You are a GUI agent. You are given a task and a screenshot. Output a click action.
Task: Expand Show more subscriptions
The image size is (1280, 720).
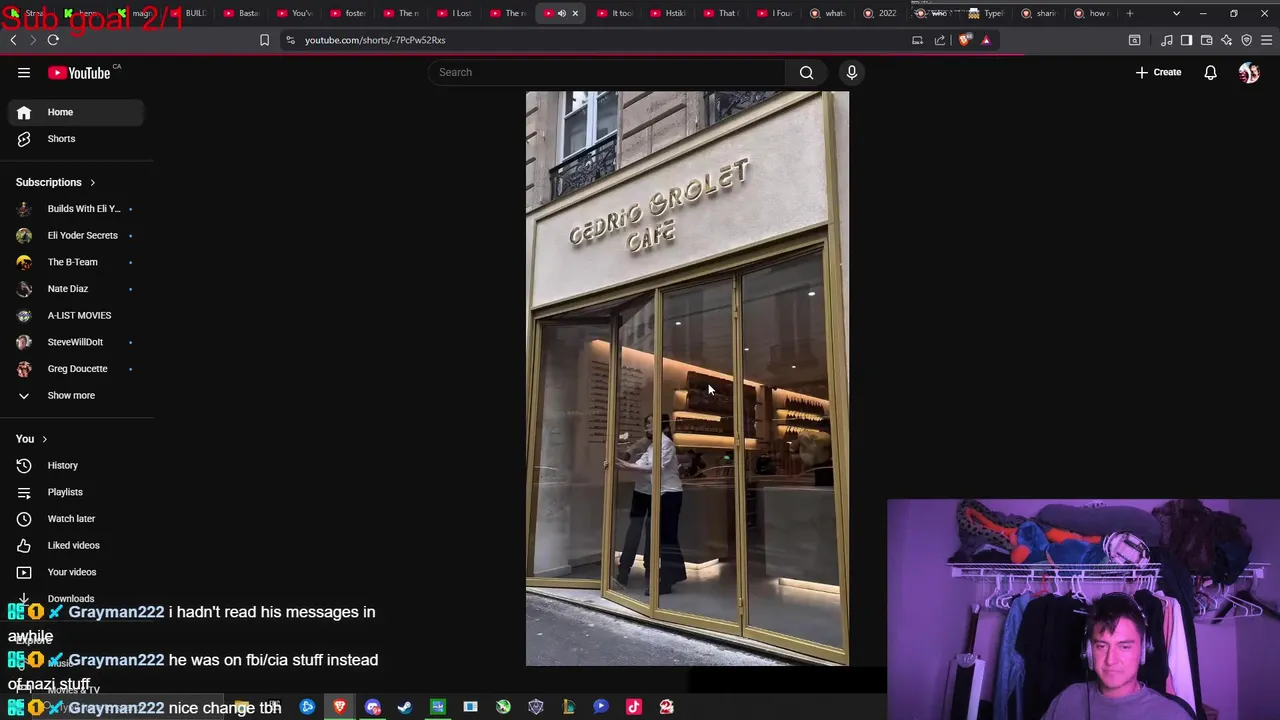[76, 395]
